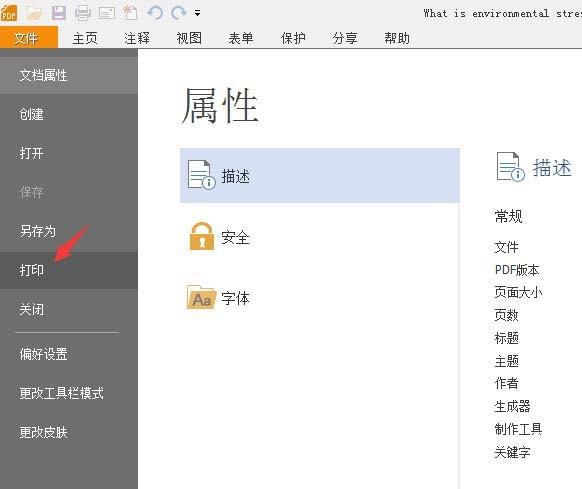Screen dimensions: 582x489
Task: Click the quick toolbar icon right of the printer
Action: click(107, 13)
